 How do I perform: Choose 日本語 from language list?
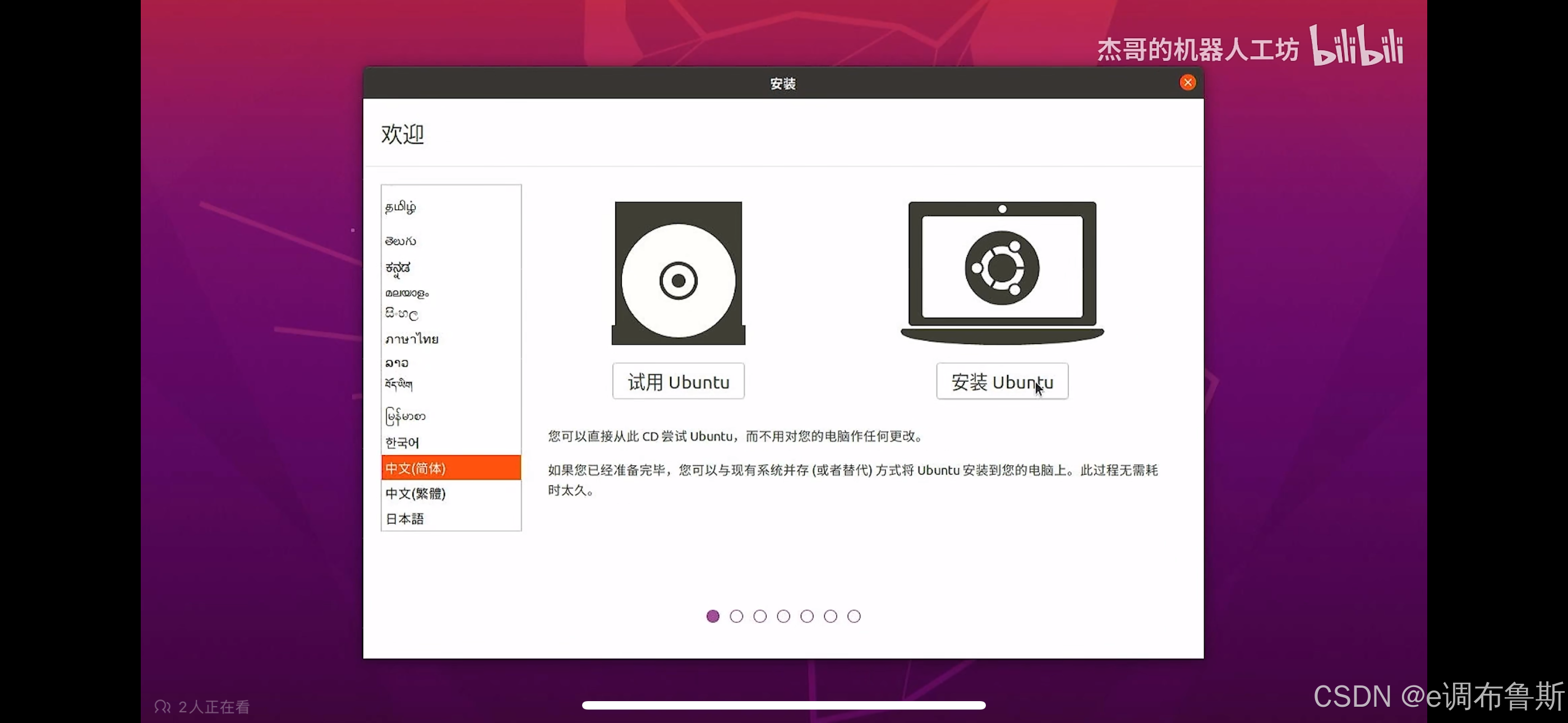coord(451,518)
